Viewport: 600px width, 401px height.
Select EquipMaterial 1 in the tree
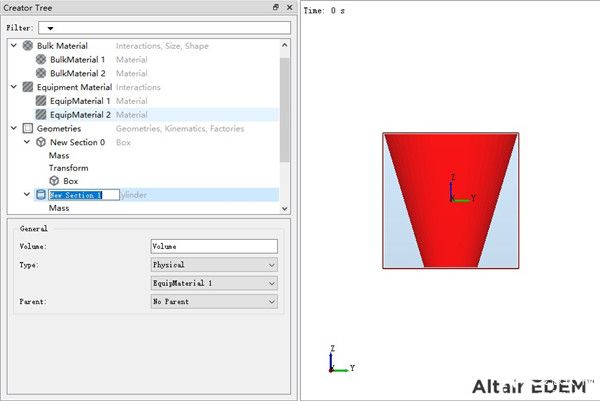(x=80, y=101)
